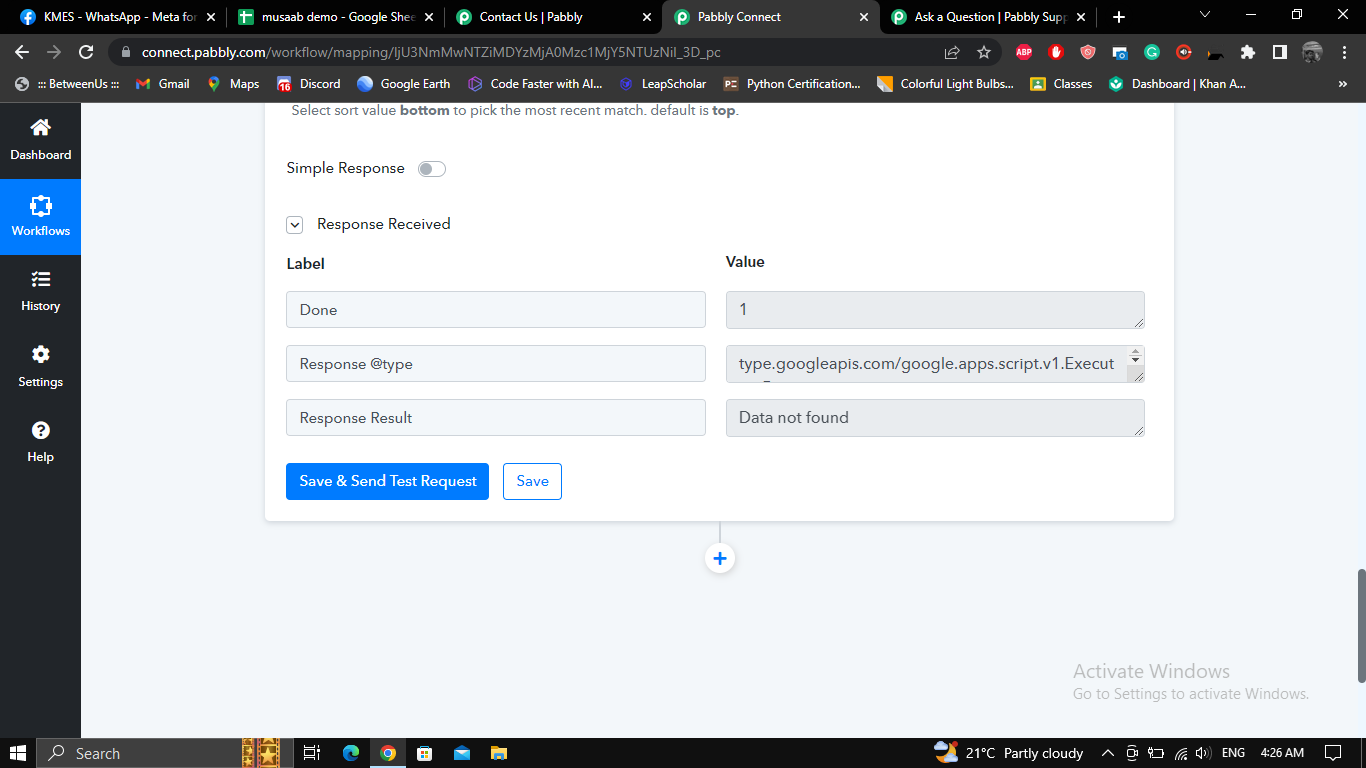
Task: Open the Dashboard sidebar item
Action: 40,140
